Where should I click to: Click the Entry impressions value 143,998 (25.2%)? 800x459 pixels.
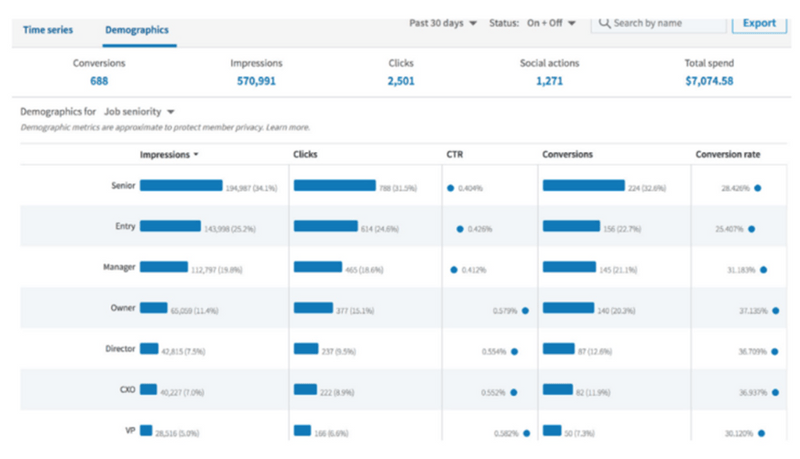[x=230, y=229]
